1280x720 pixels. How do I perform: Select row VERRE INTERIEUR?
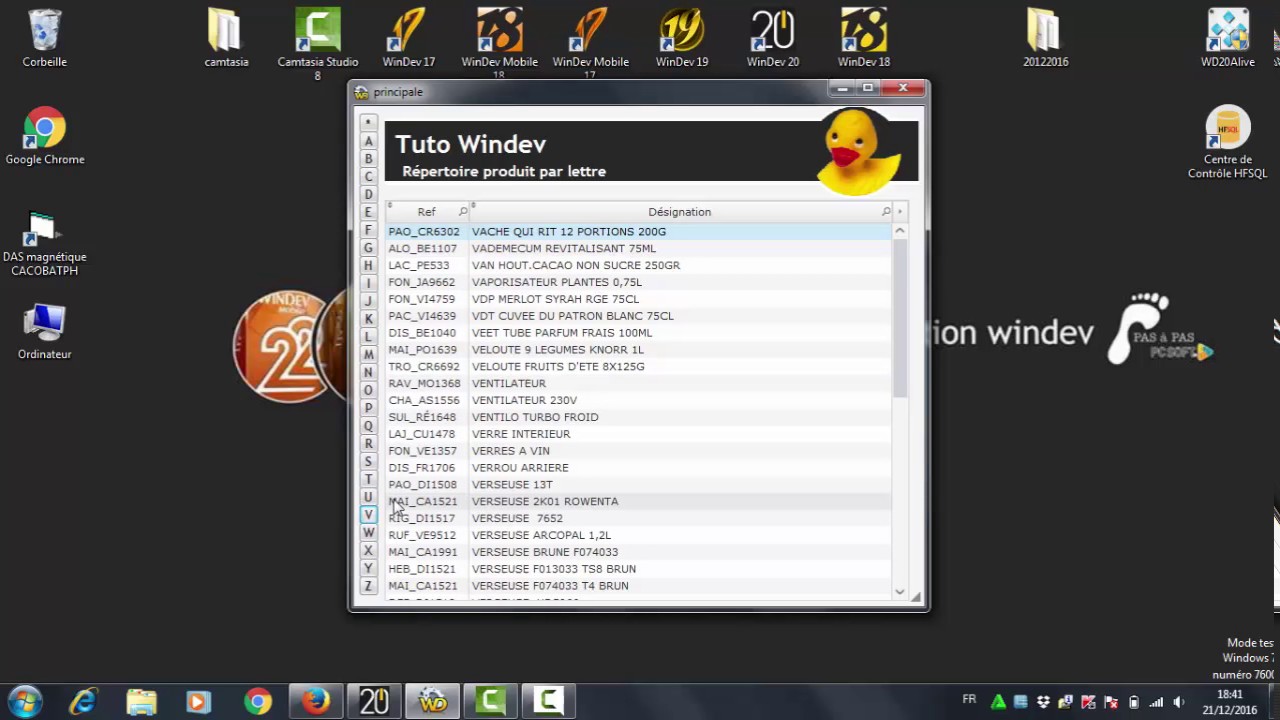638,434
